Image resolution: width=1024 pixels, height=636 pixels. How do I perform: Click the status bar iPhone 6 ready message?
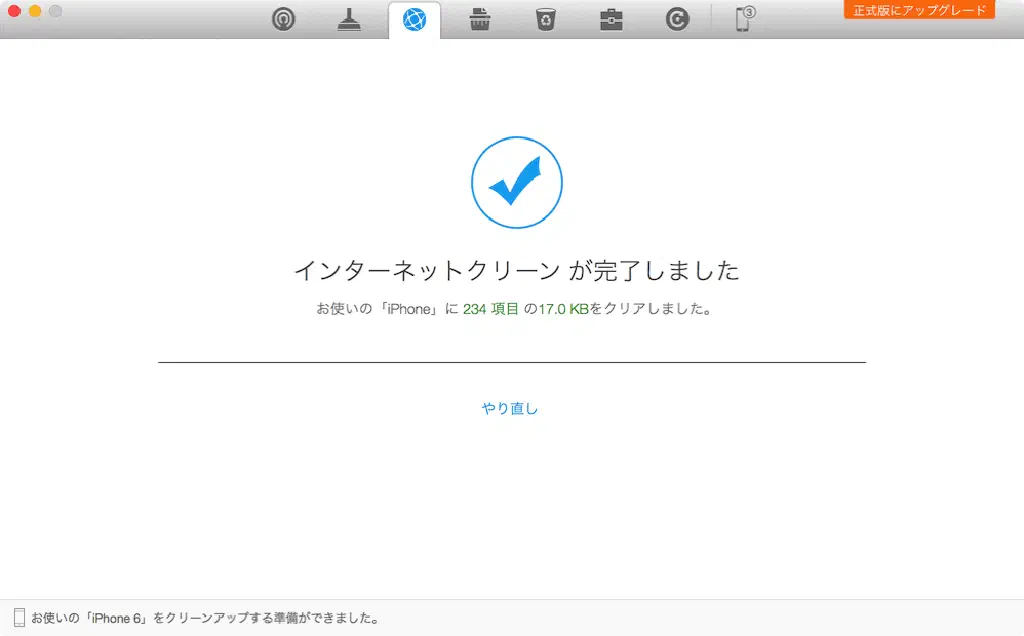point(205,618)
